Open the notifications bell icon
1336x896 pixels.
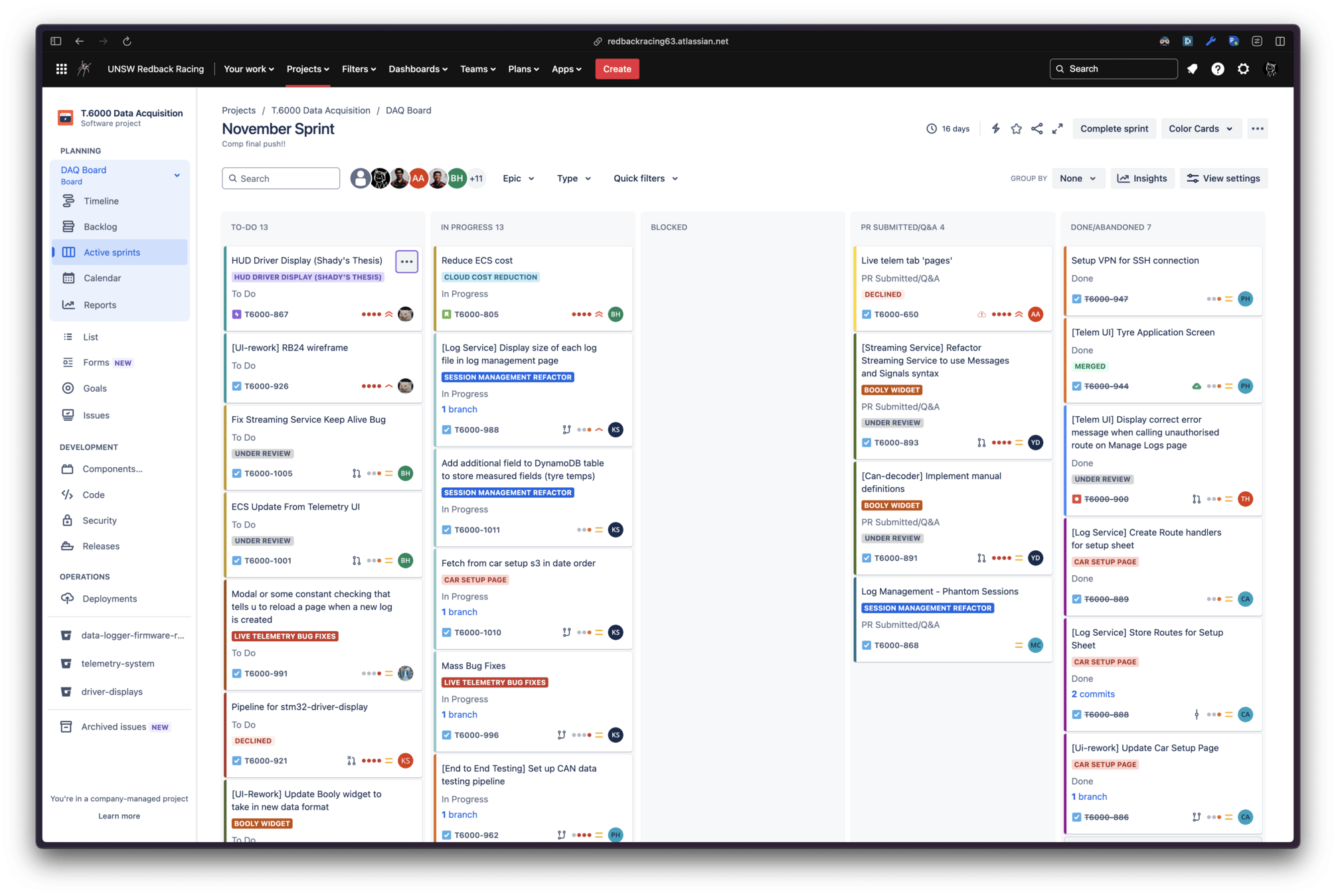click(1193, 69)
